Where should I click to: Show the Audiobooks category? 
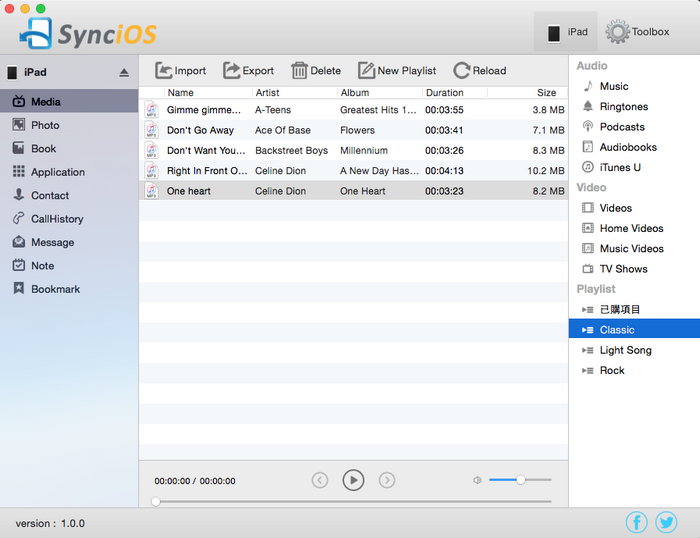coord(634,147)
